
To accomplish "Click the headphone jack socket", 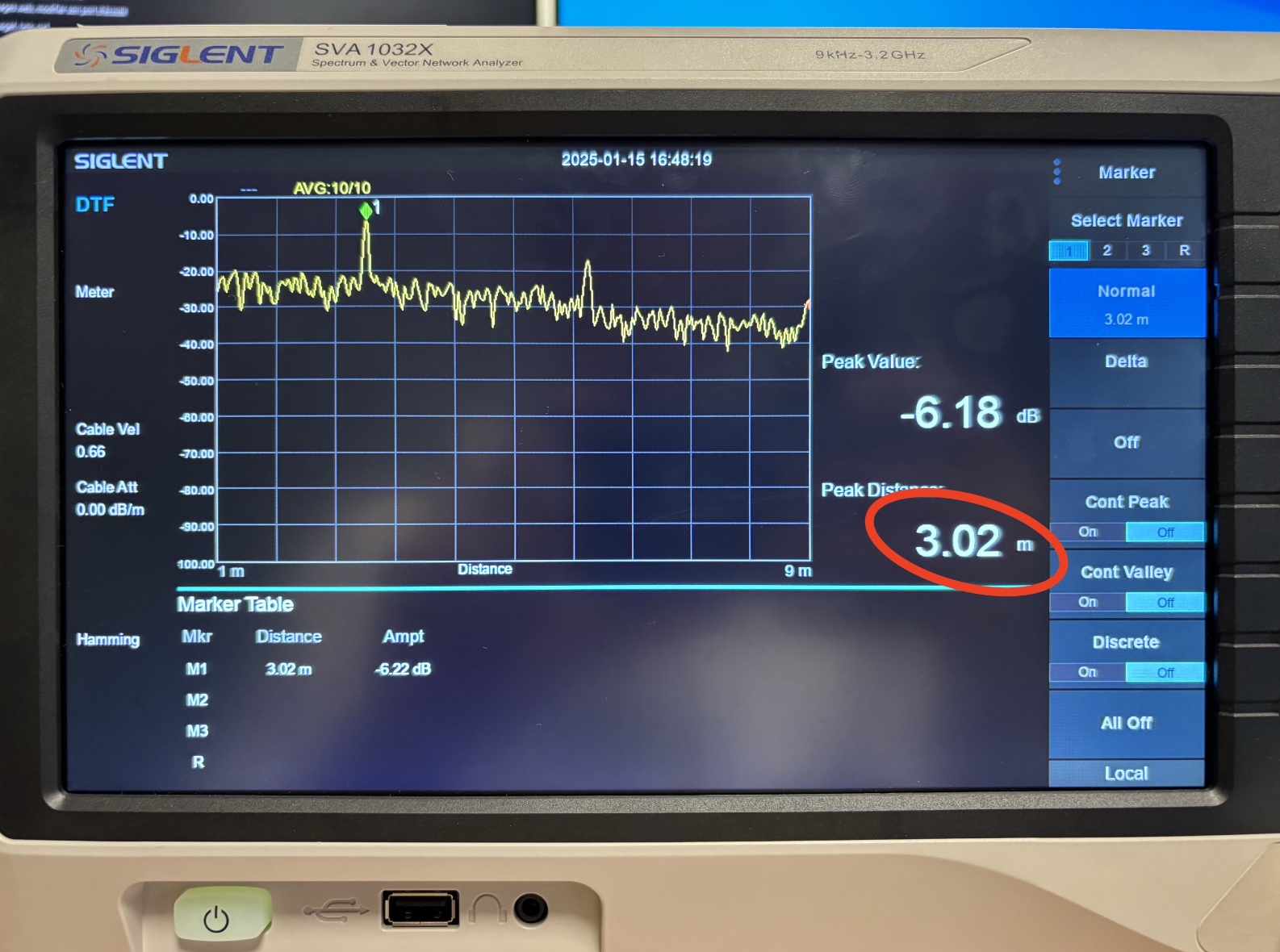I will [530, 909].
